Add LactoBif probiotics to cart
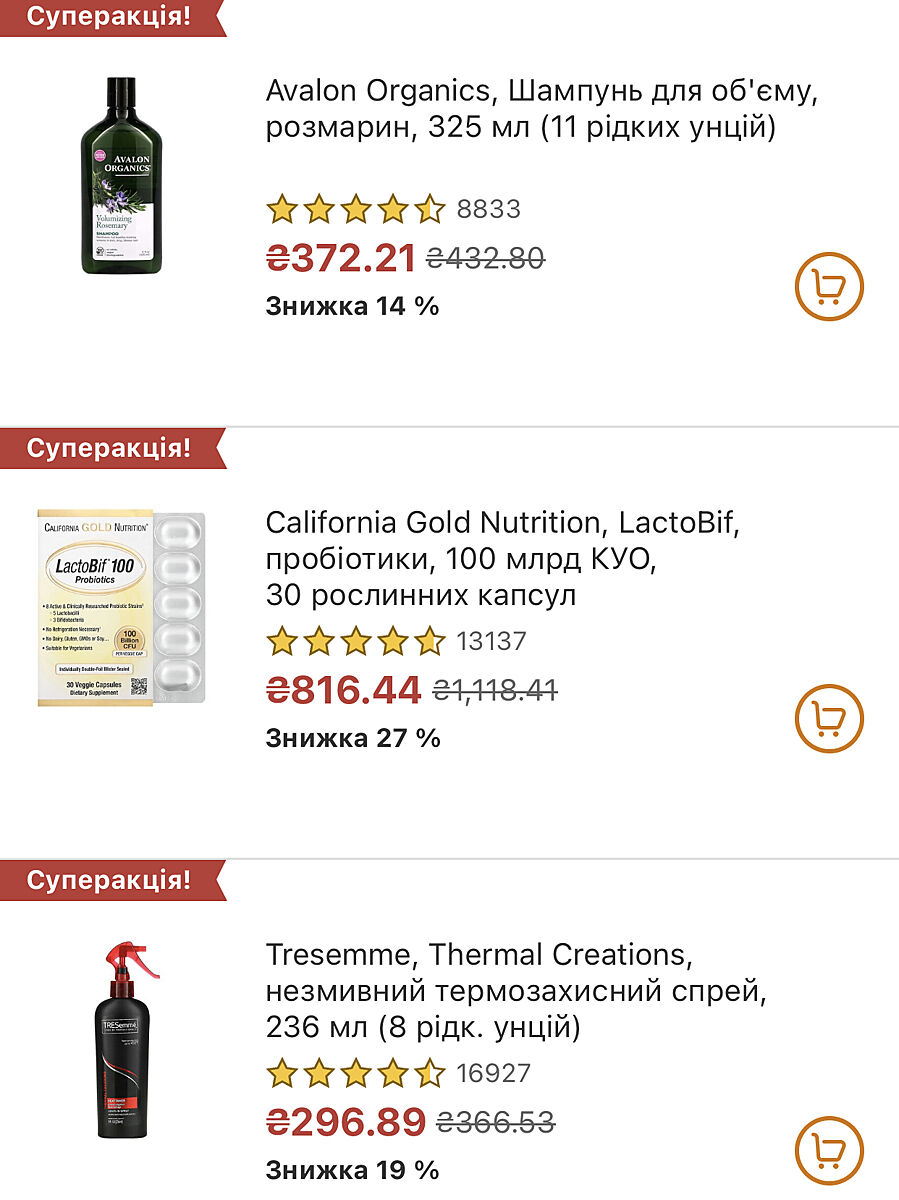This screenshot has width=899, height=1200. point(829,720)
